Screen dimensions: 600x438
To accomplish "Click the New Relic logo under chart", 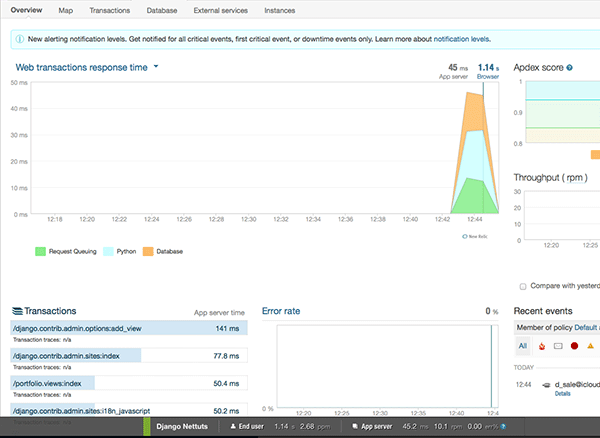I will [475, 236].
